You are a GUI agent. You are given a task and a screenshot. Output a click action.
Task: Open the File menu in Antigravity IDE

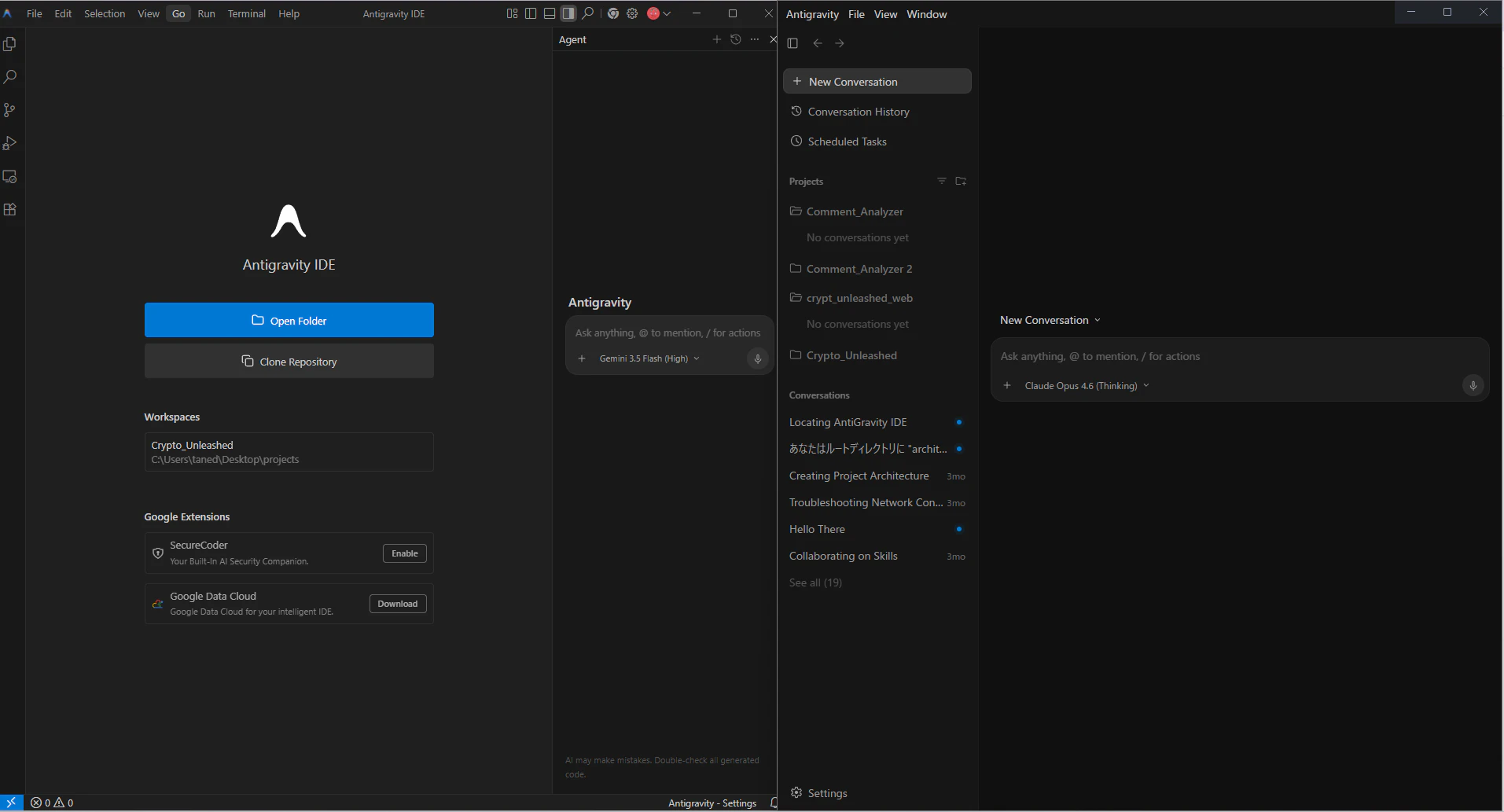(35, 13)
